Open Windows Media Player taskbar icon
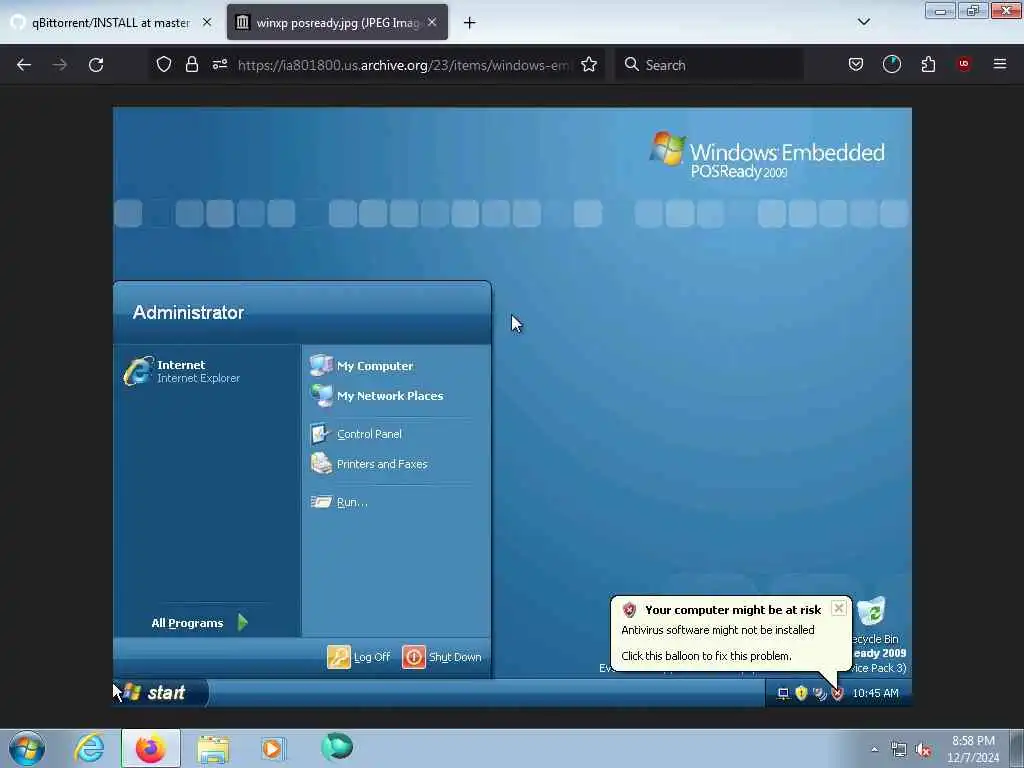1024x768 pixels. 273,748
